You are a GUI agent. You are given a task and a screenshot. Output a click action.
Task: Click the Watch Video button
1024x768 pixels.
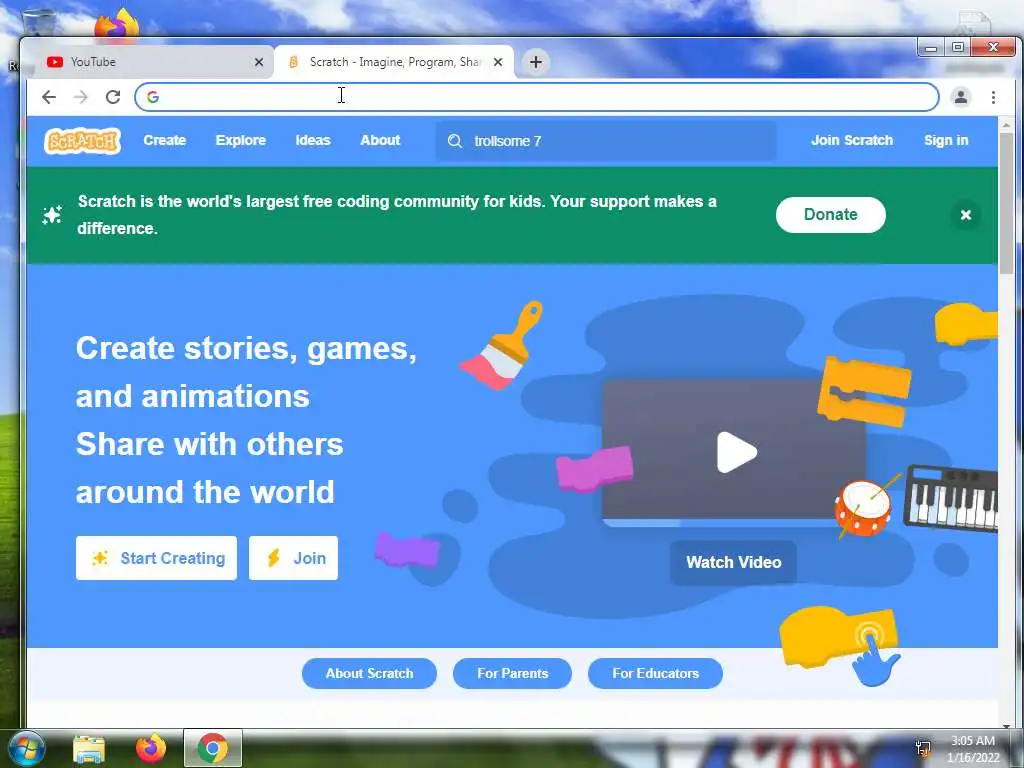click(x=733, y=562)
